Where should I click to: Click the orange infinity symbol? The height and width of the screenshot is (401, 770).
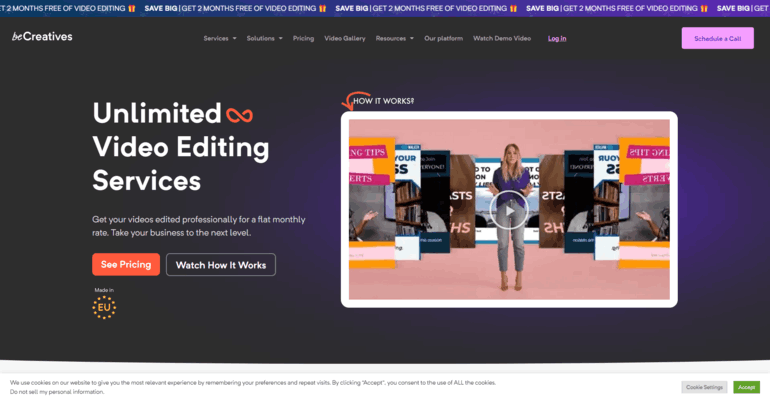[239, 115]
